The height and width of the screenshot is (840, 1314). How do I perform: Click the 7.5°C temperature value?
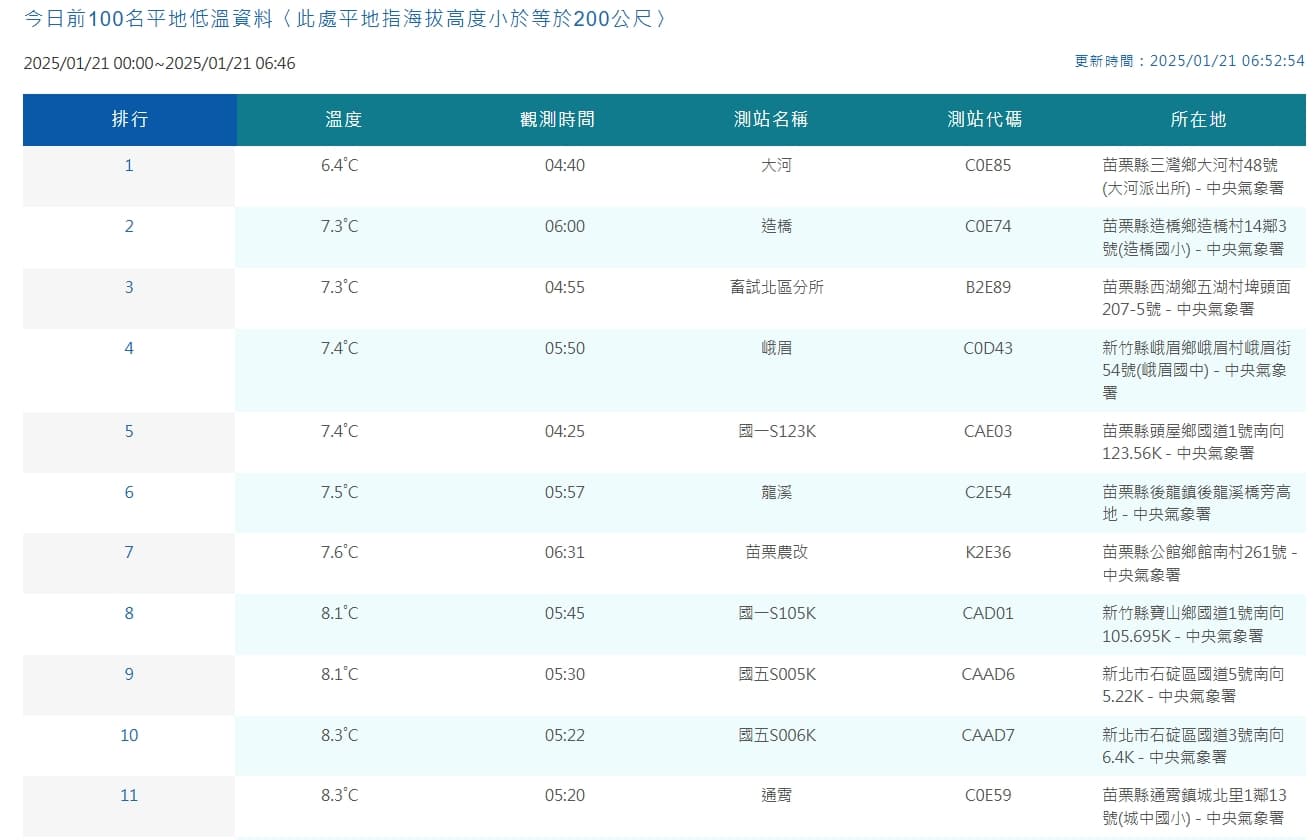point(340,492)
